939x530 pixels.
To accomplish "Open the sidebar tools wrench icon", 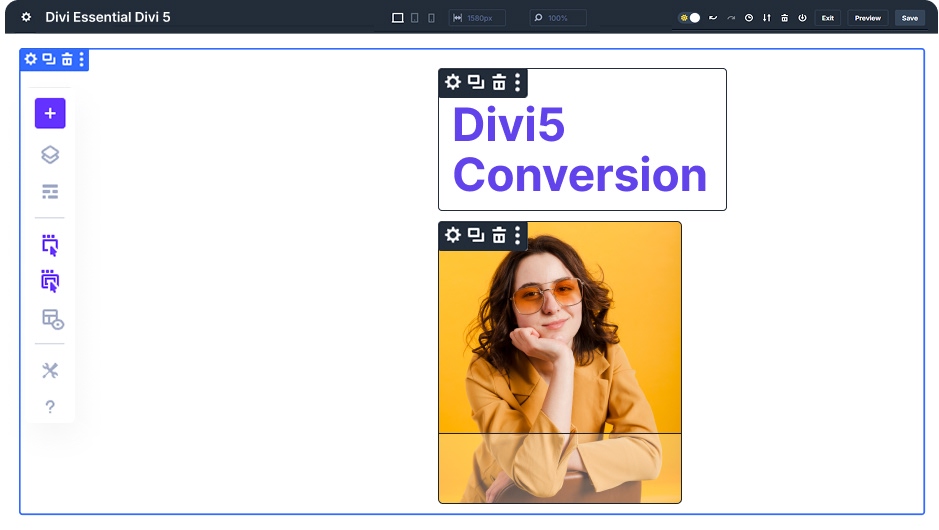I will coord(50,370).
